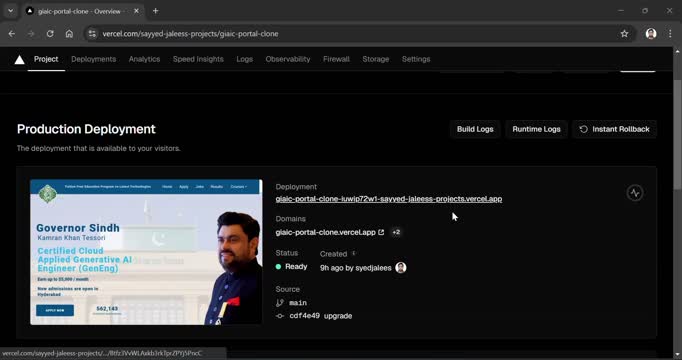Click the Production Deployment heading
This screenshot has width=682, height=360.
[86, 129]
